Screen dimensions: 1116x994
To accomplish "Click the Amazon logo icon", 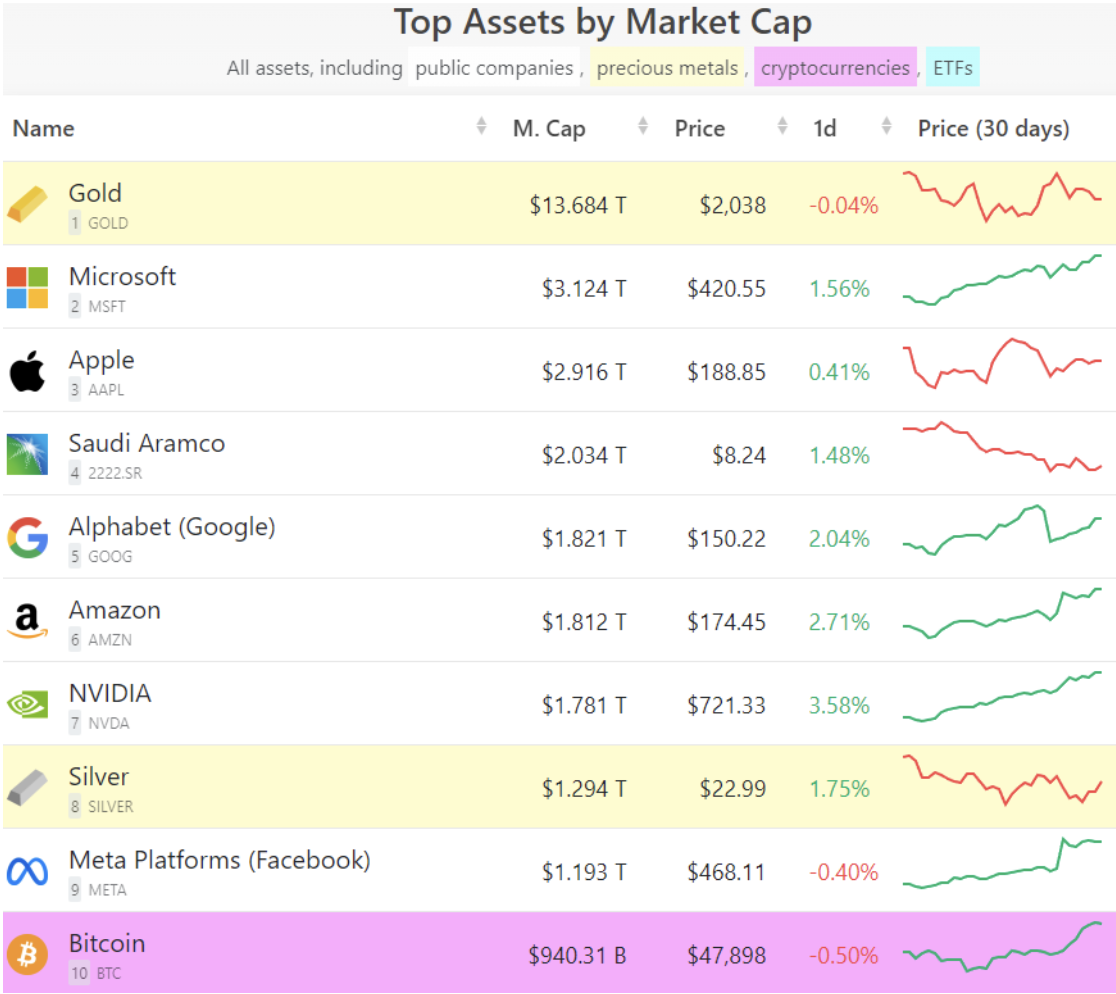I will tap(28, 621).
